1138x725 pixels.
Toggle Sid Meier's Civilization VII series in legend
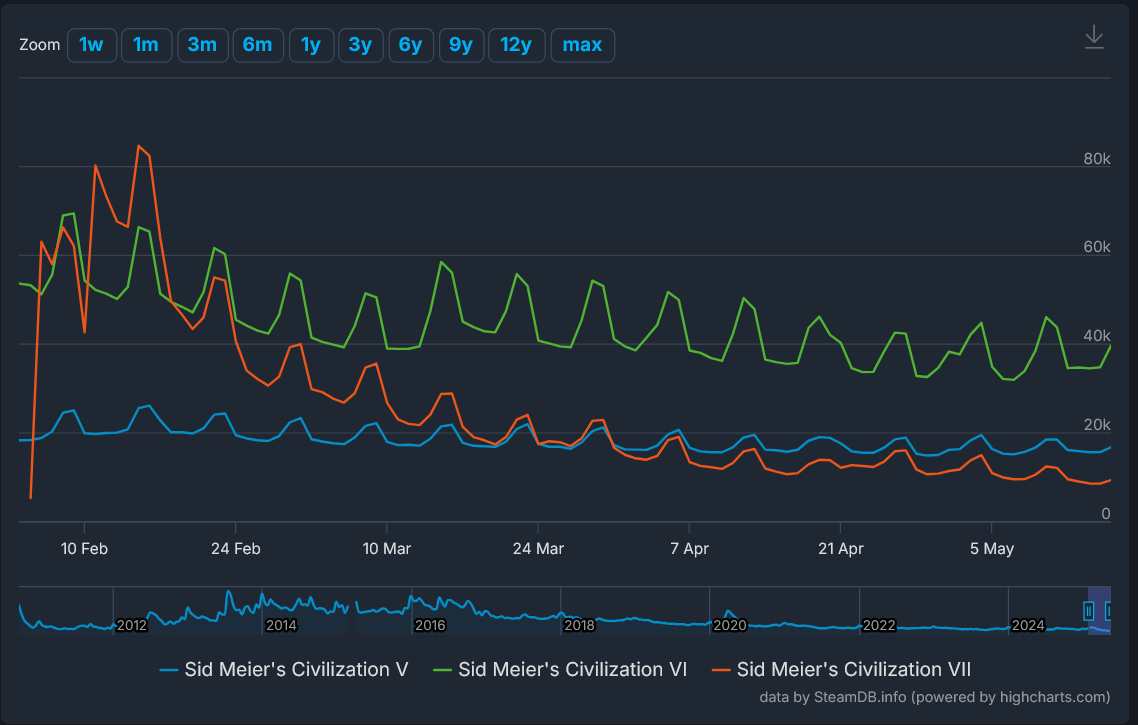tap(841, 669)
